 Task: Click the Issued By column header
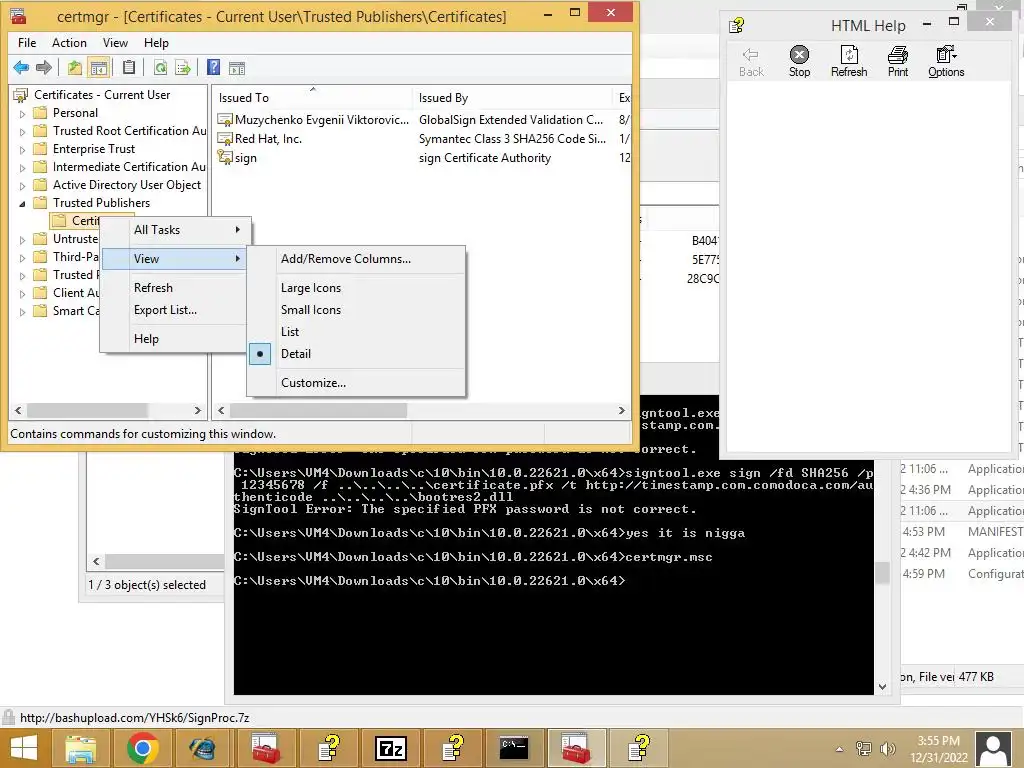[x=513, y=97]
